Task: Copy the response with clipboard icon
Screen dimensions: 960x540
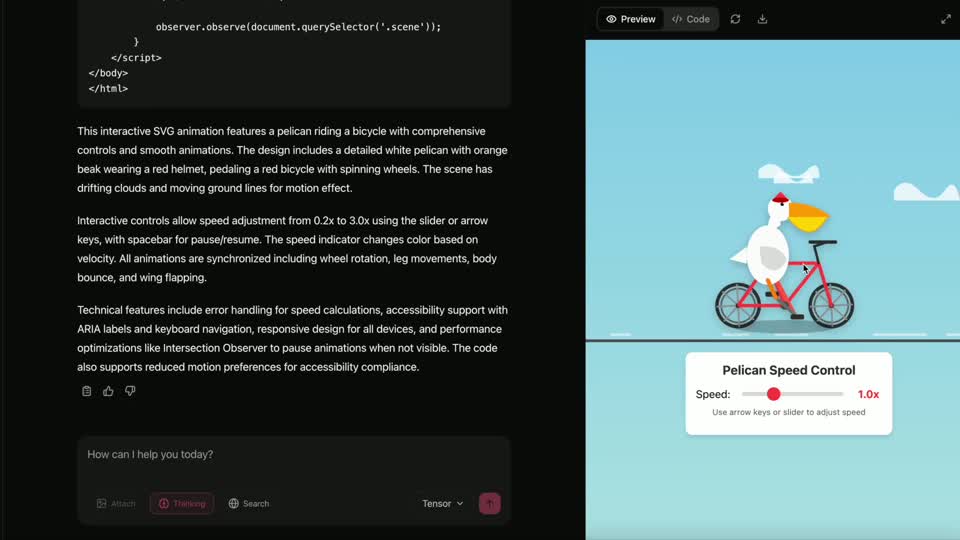Action: point(86,391)
